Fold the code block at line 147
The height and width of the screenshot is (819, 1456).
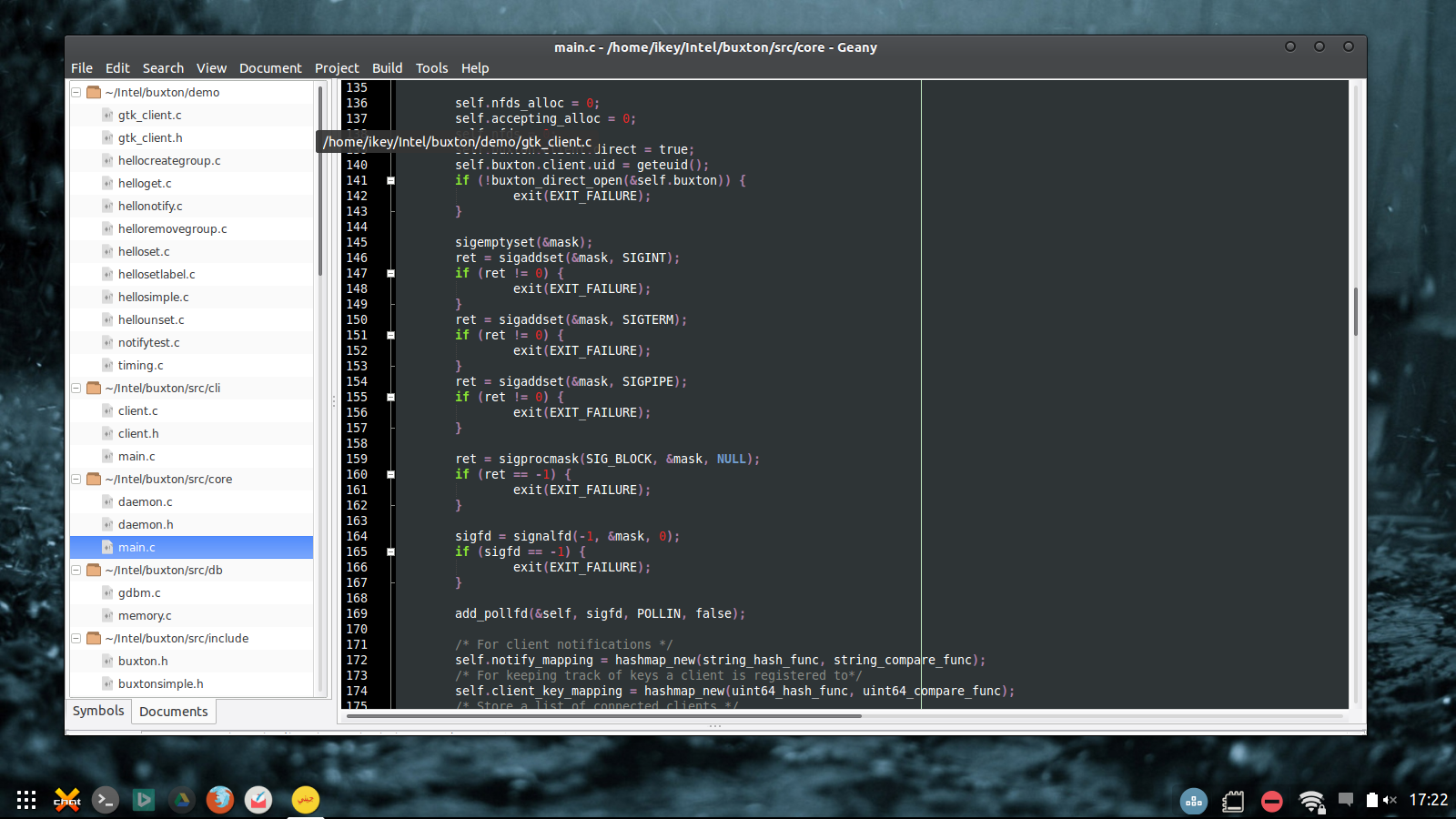pos(390,273)
